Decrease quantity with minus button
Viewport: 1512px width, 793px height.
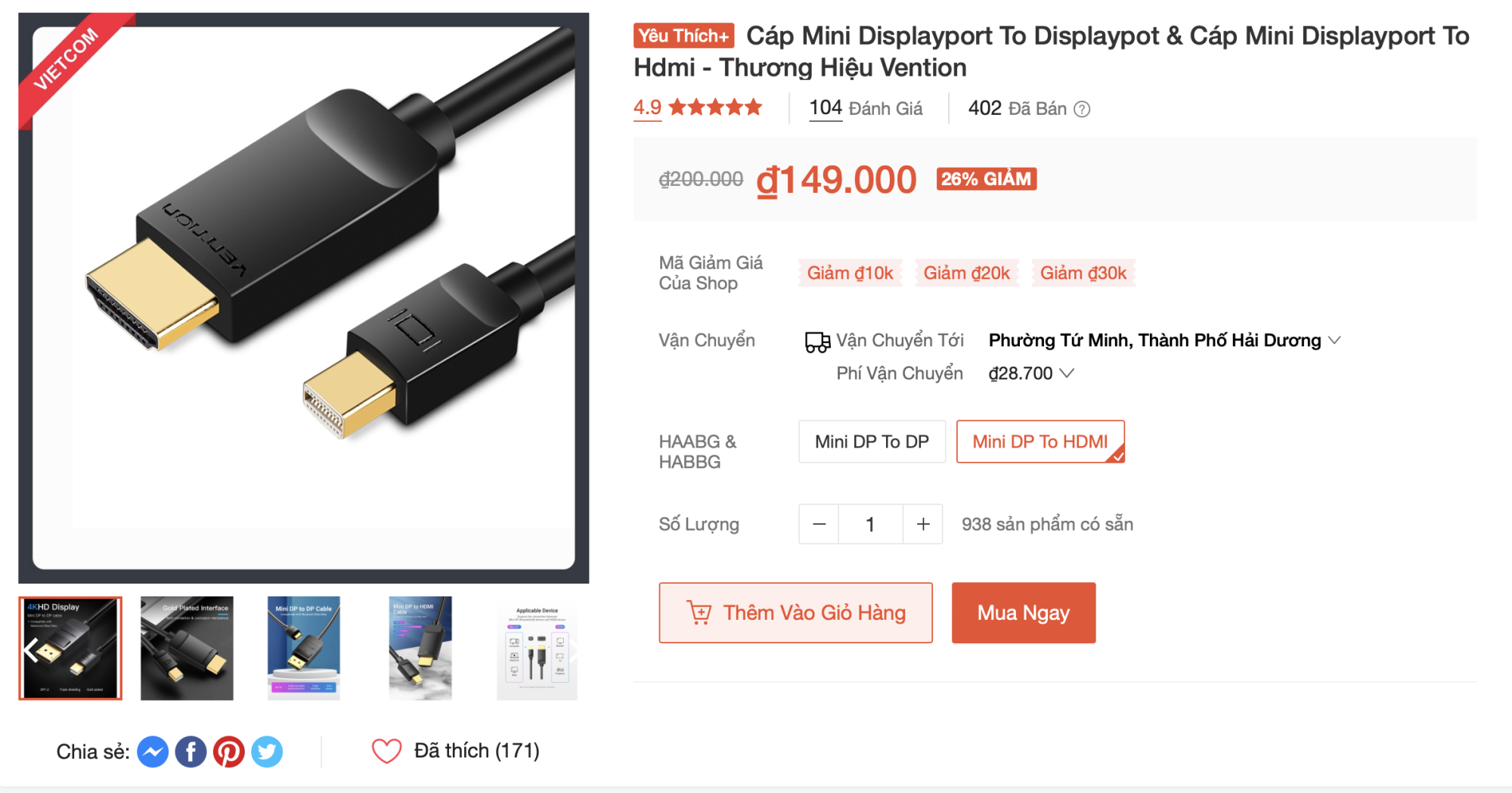coord(819,524)
